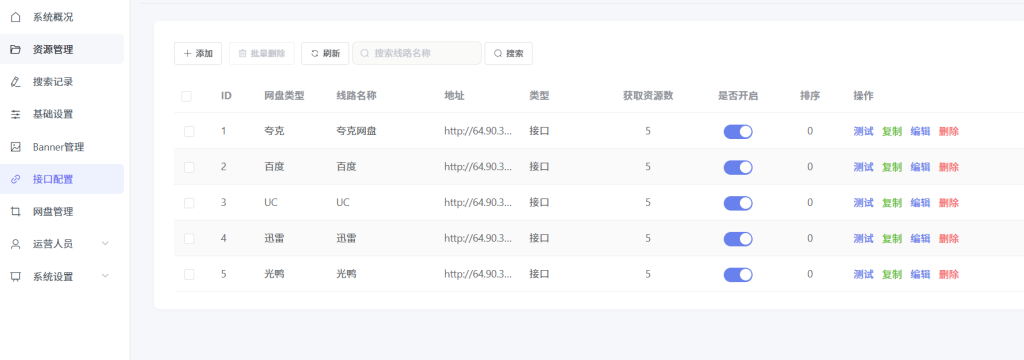The image size is (1024, 360).
Task: Click the folder icon beside 资源管理
Action: click(x=16, y=49)
